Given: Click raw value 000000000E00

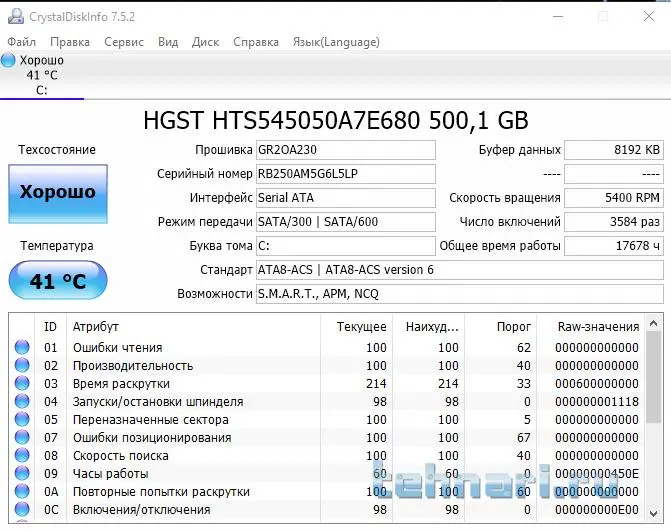Looking at the screenshot, I should click(597, 509).
